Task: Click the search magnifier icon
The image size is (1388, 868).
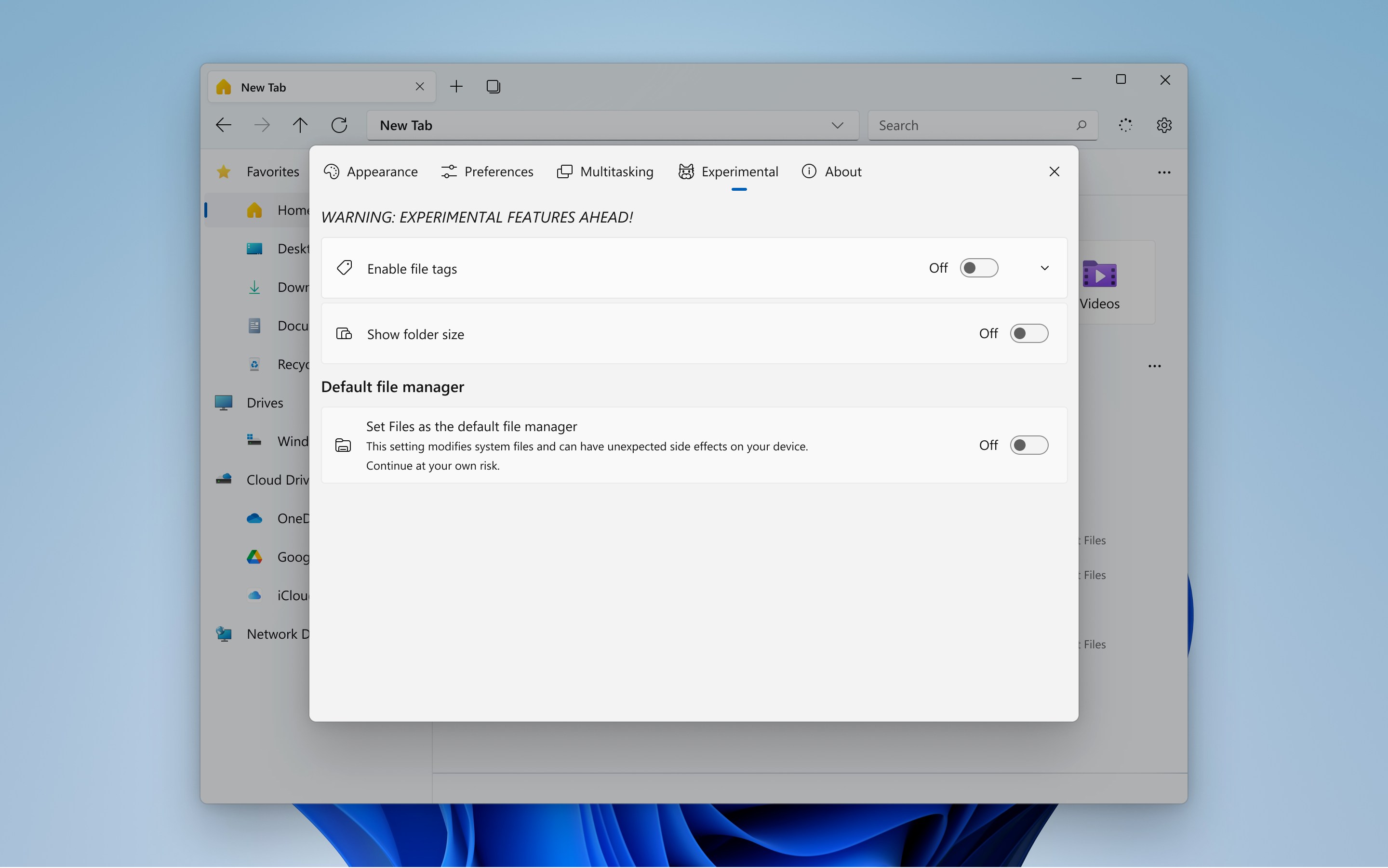Action: (1081, 125)
